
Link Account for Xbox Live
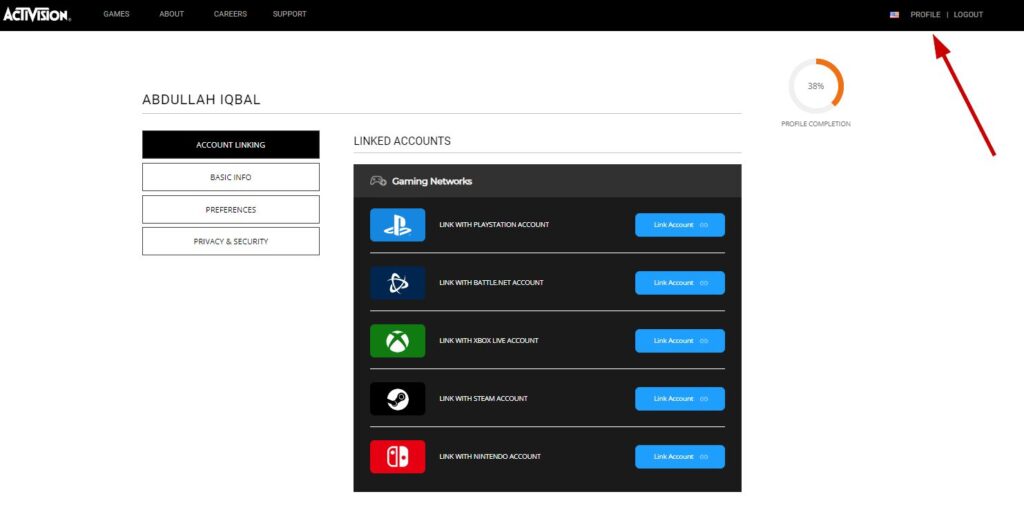point(680,341)
